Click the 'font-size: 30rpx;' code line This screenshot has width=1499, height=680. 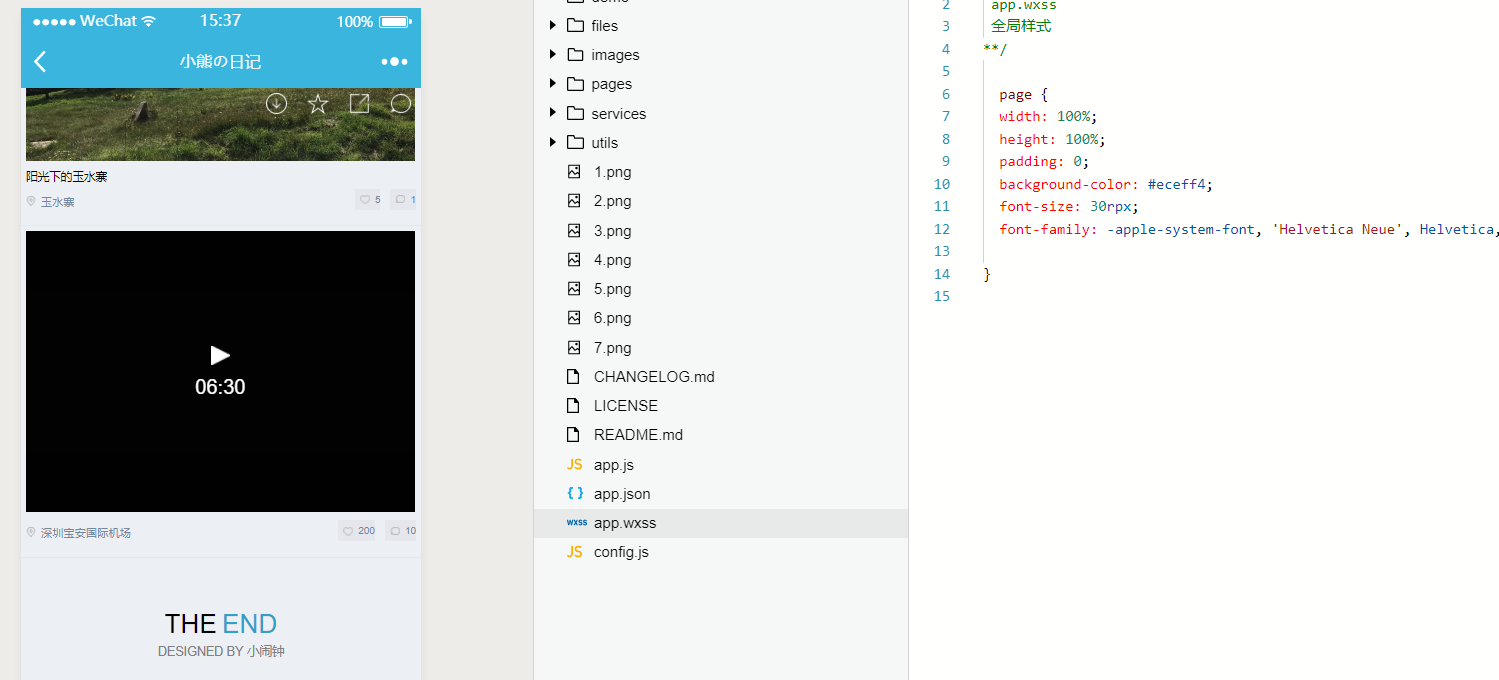pos(1069,206)
